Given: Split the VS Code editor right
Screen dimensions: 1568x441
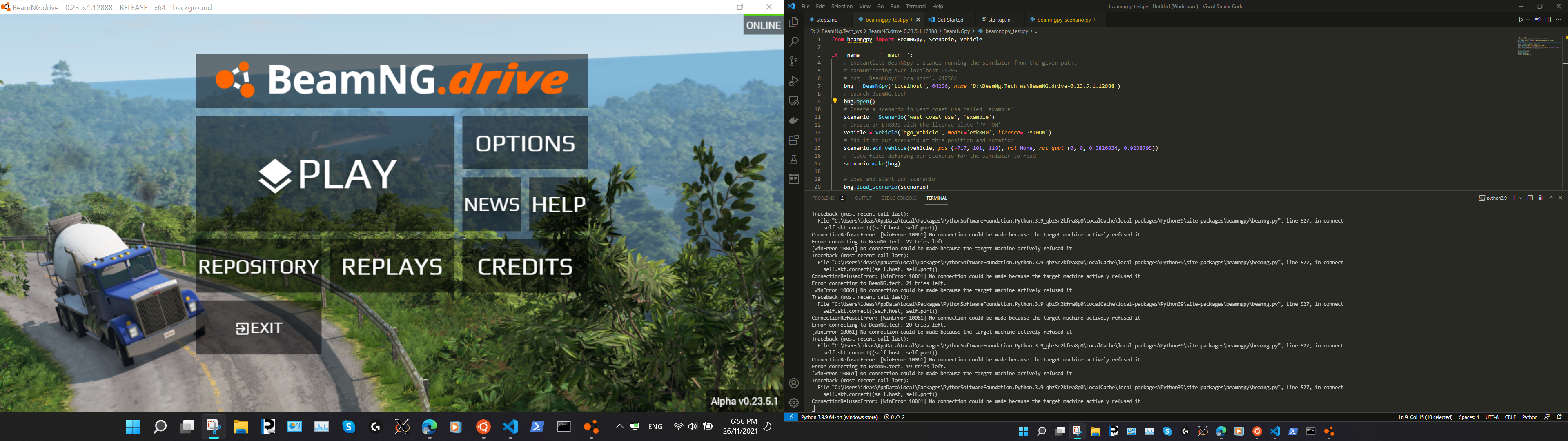Looking at the screenshot, I should tap(1548, 20).
